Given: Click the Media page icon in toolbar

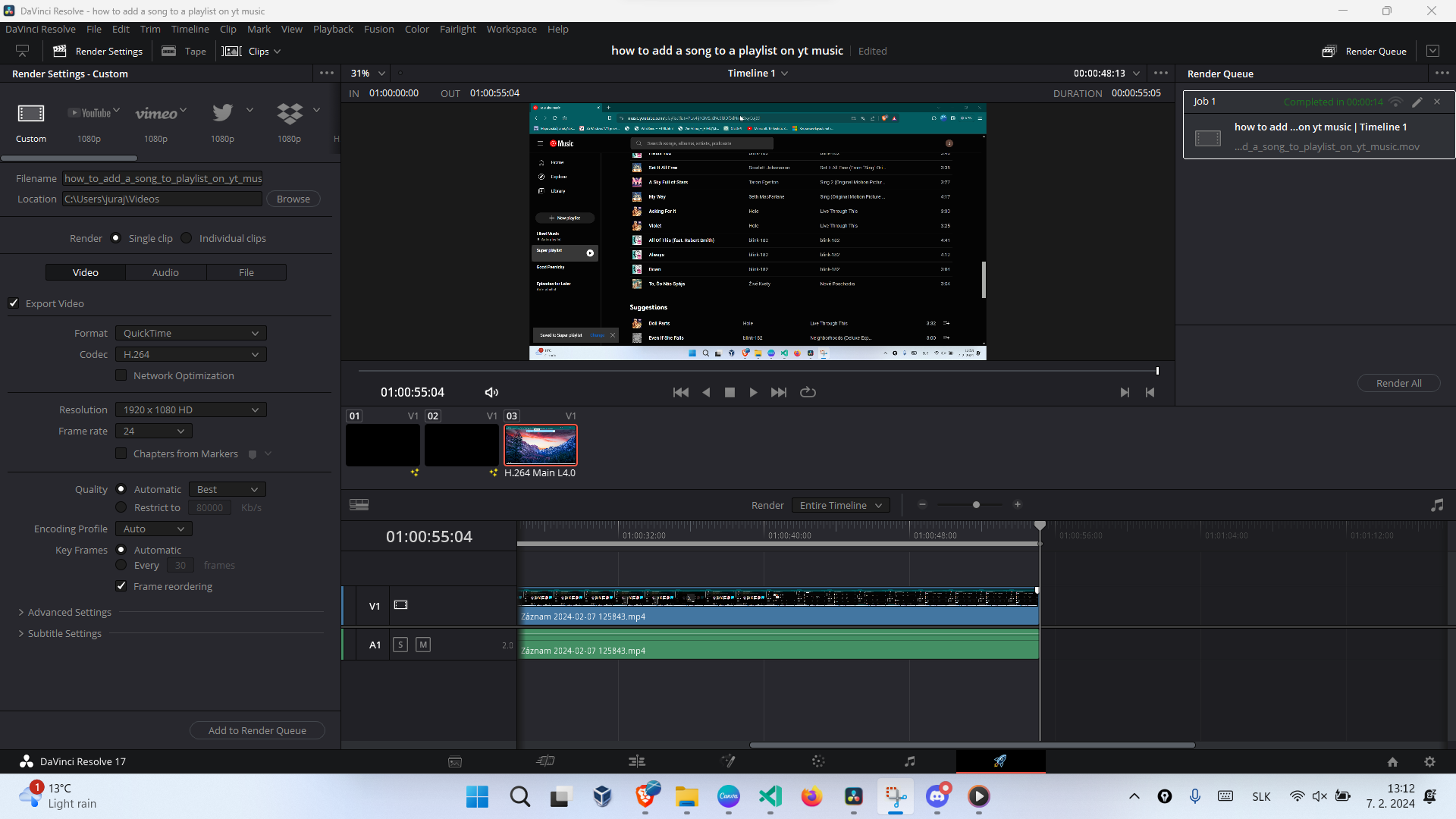Looking at the screenshot, I should point(455,761).
